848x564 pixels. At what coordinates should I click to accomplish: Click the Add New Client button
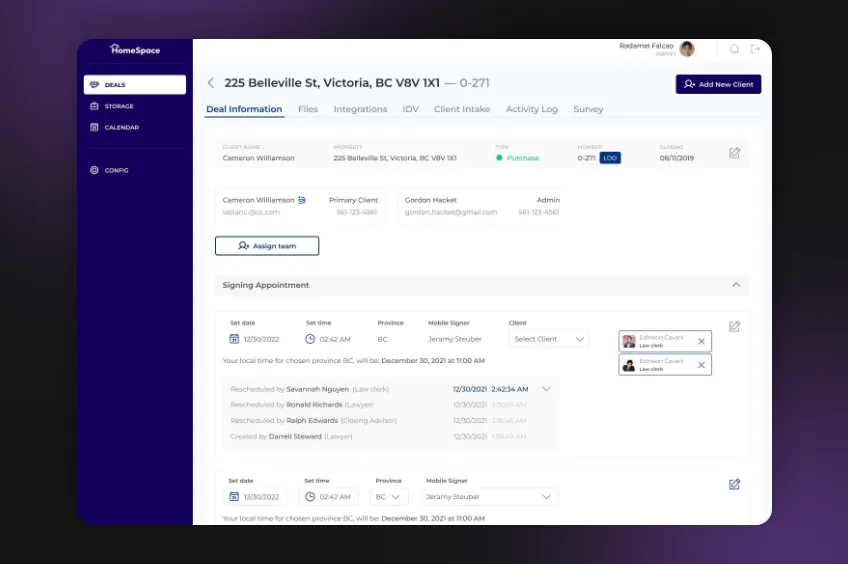(x=718, y=85)
